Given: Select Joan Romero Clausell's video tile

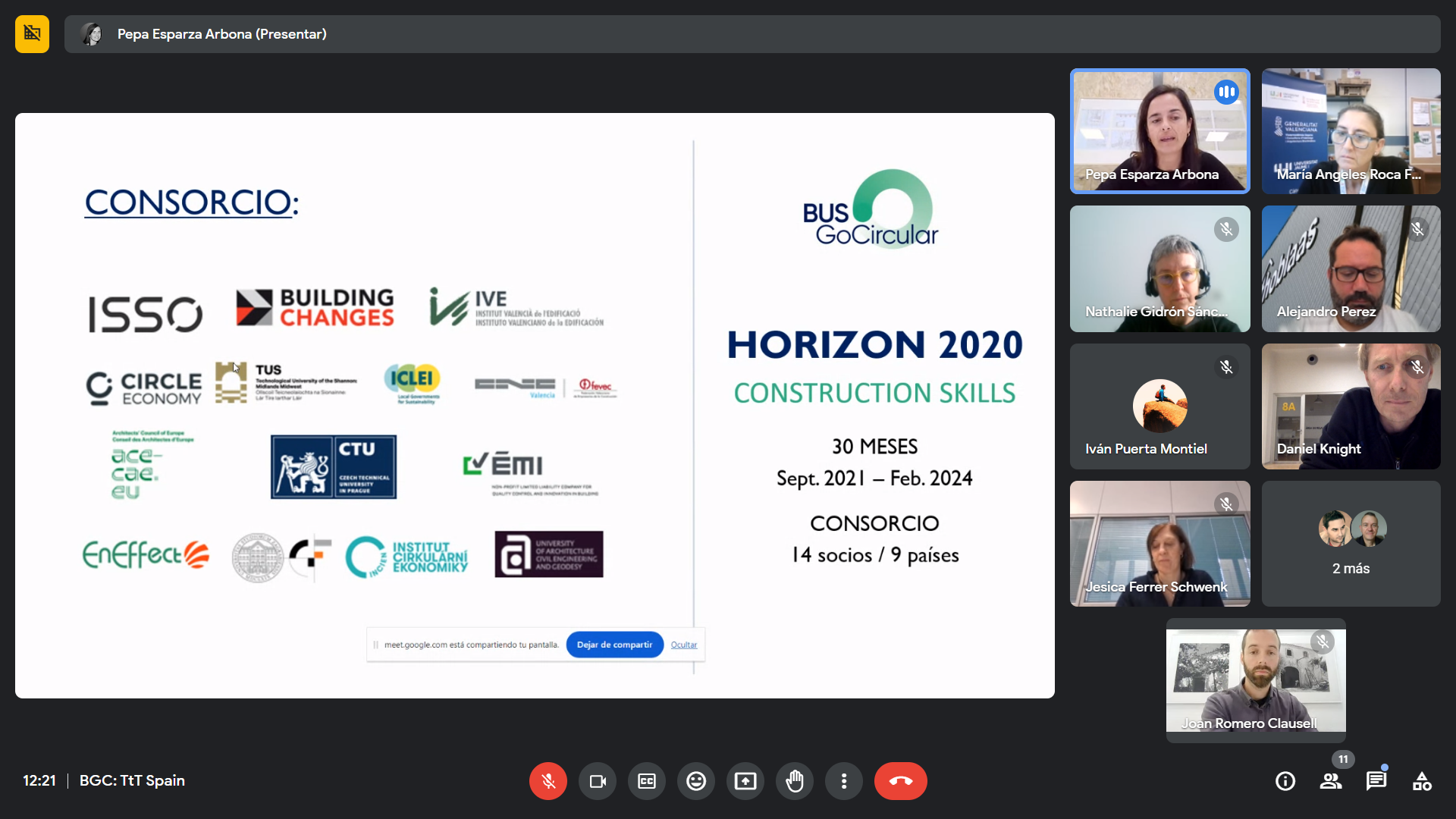Looking at the screenshot, I should 1256,681.
